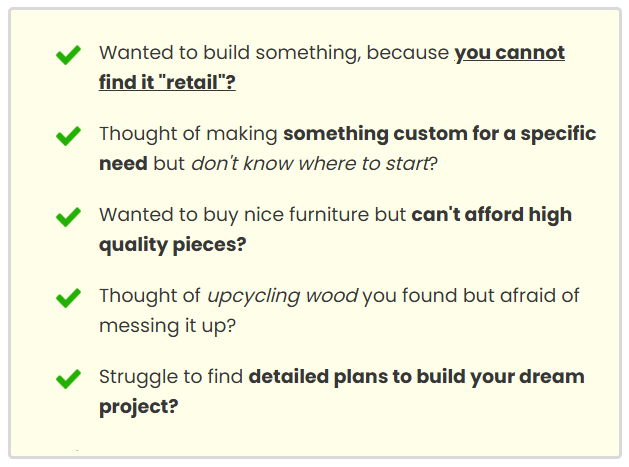
Task: Click the italic phrase "don't know where to start"
Action: click(x=308, y=163)
